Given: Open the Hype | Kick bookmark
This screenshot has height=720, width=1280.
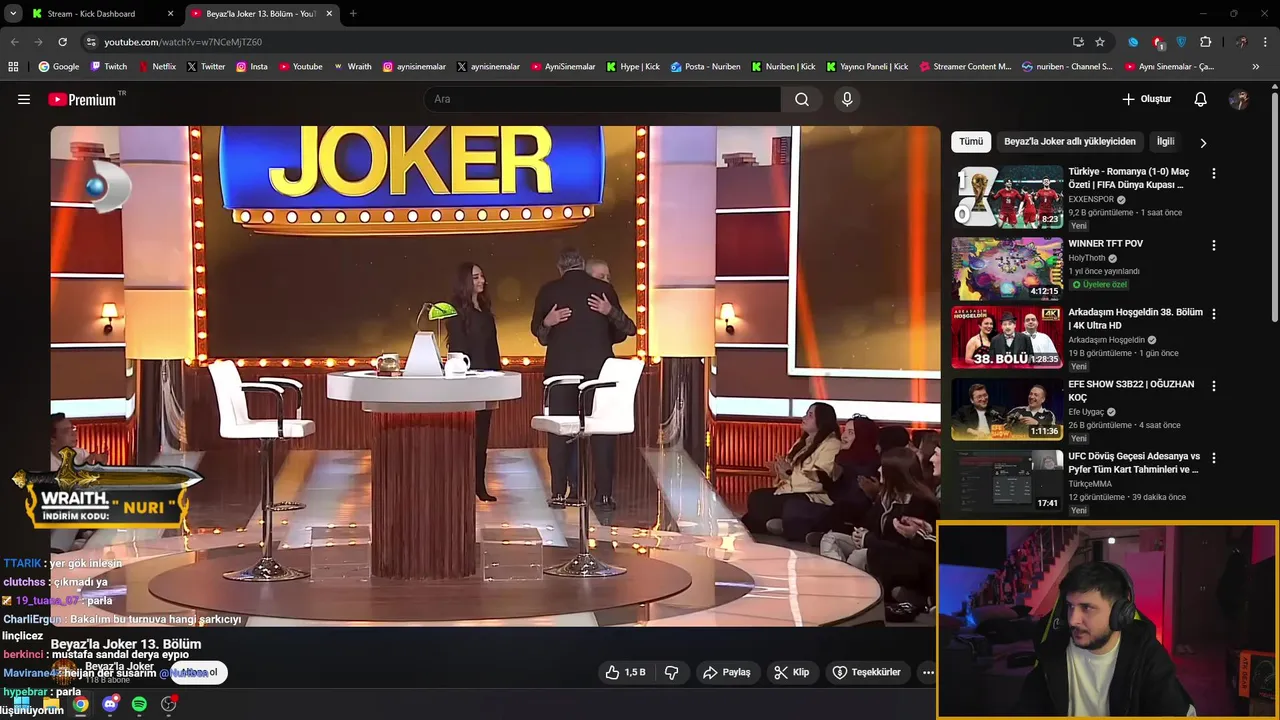Looking at the screenshot, I should click(x=633, y=67).
